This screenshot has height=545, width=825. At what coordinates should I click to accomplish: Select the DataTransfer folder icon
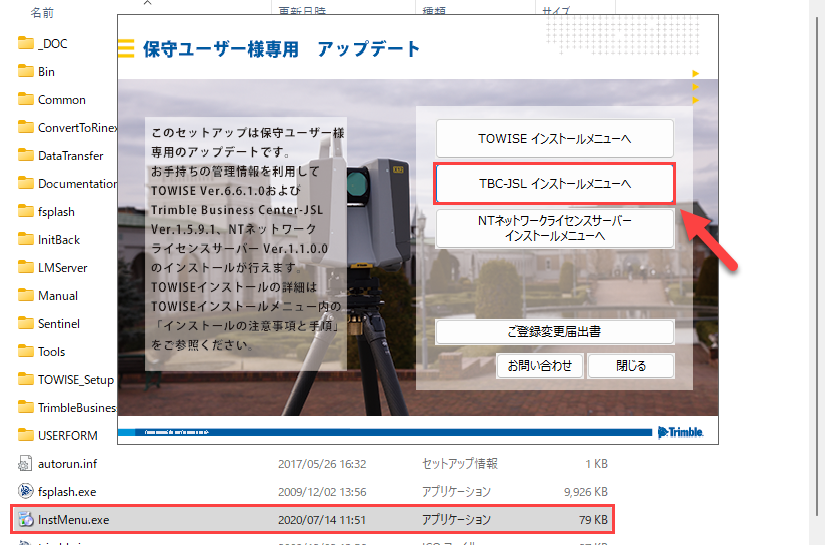(26, 155)
